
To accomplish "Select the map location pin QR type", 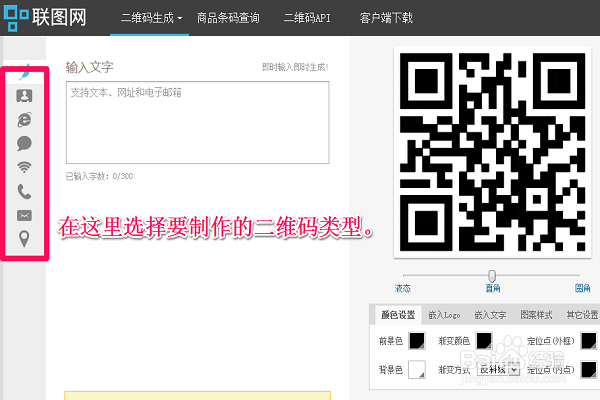I will pyautogui.click(x=24, y=239).
